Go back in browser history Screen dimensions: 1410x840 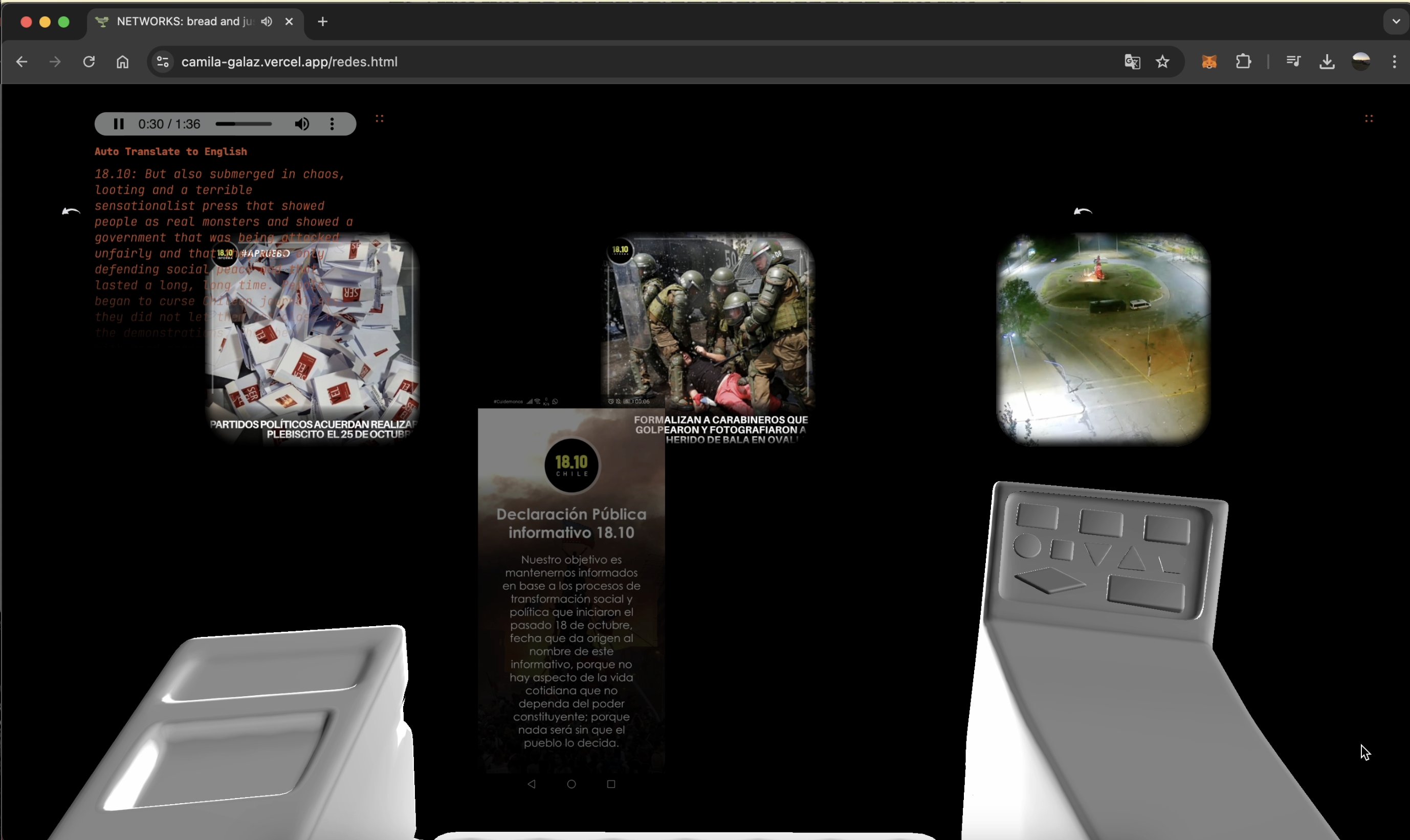click(21, 62)
